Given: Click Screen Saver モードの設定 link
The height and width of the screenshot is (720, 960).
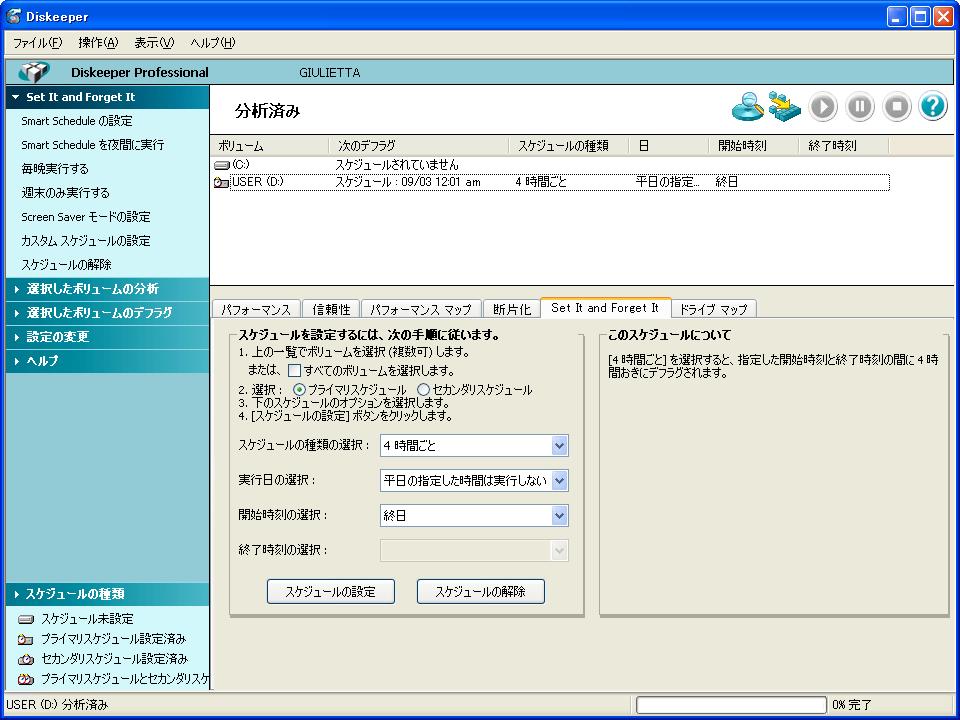Looking at the screenshot, I should (x=86, y=217).
